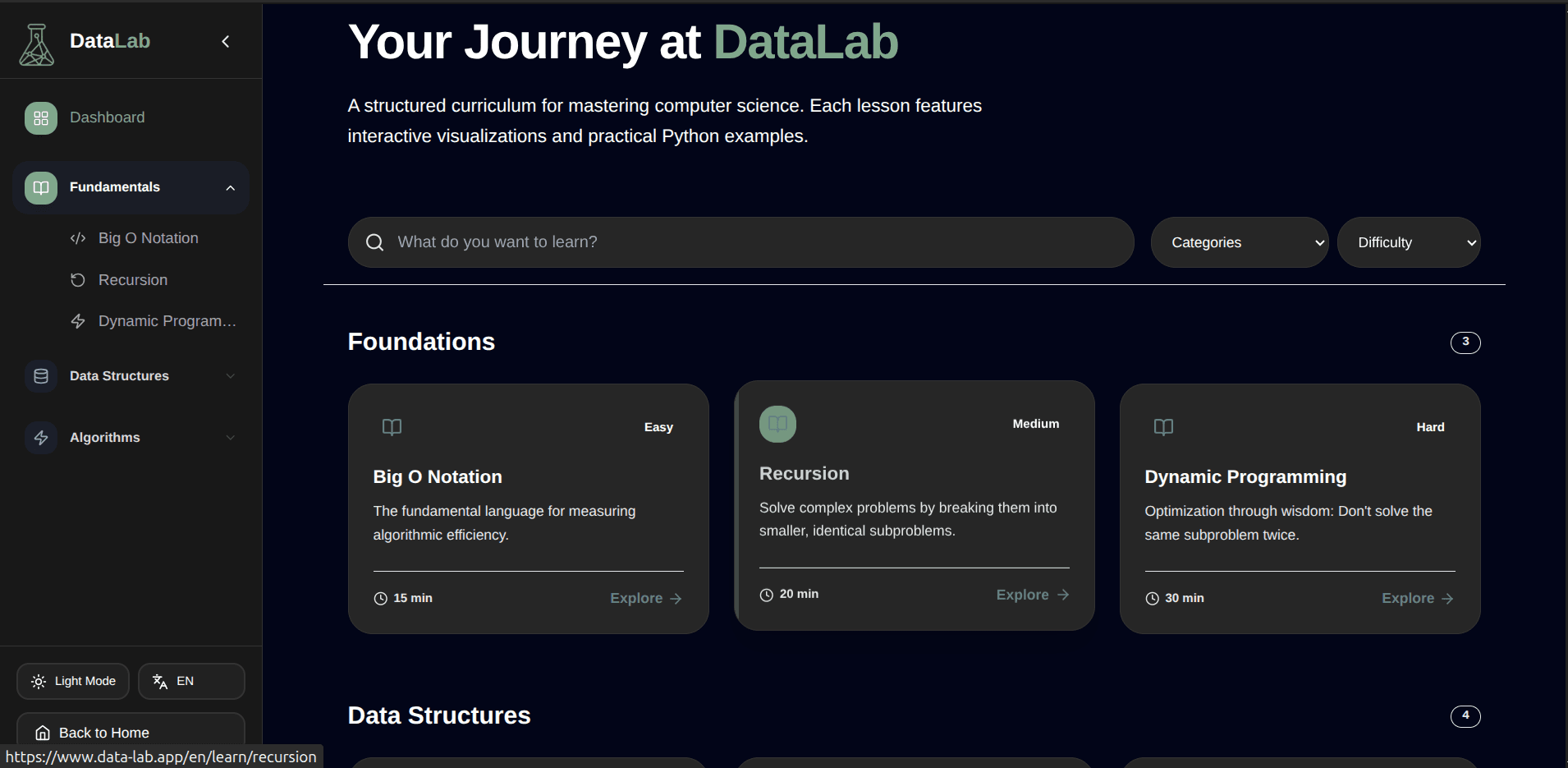Click the Big O Notation code icon
The width and height of the screenshot is (1568, 768).
click(x=78, y=238)
